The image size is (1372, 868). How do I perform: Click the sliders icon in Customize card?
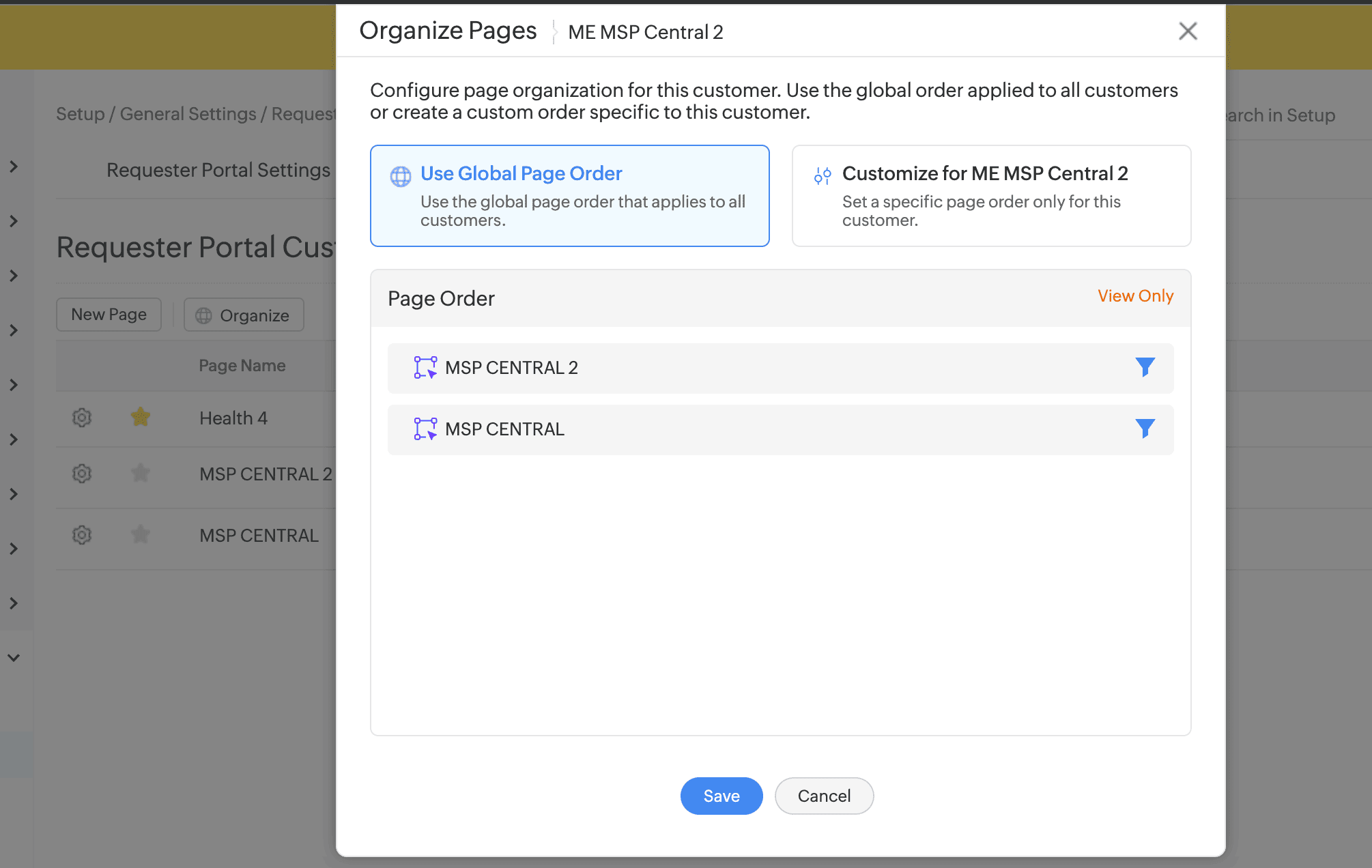click(823, 176)
